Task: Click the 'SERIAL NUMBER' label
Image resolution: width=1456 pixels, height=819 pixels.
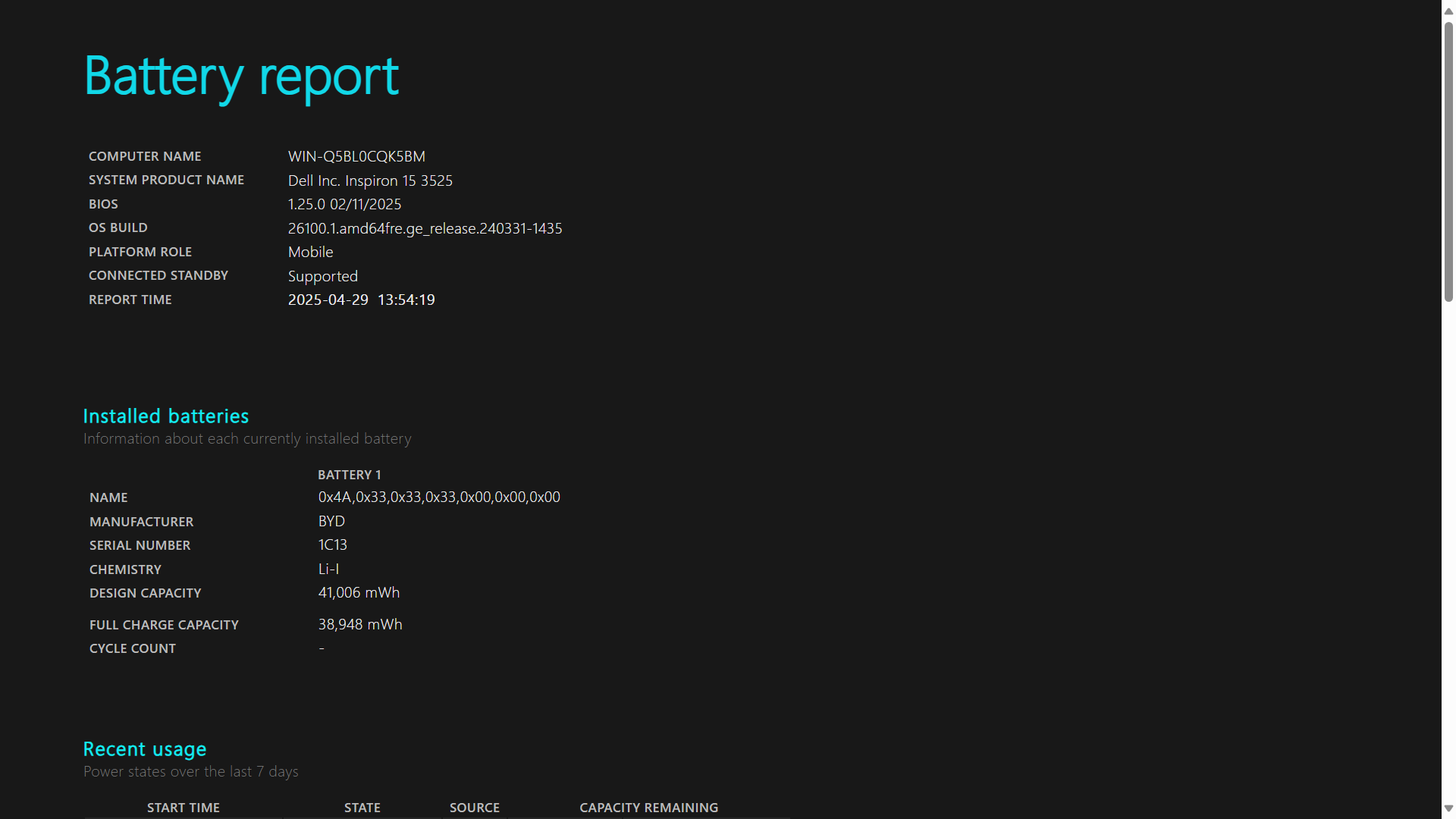Action: coord(140,545)
